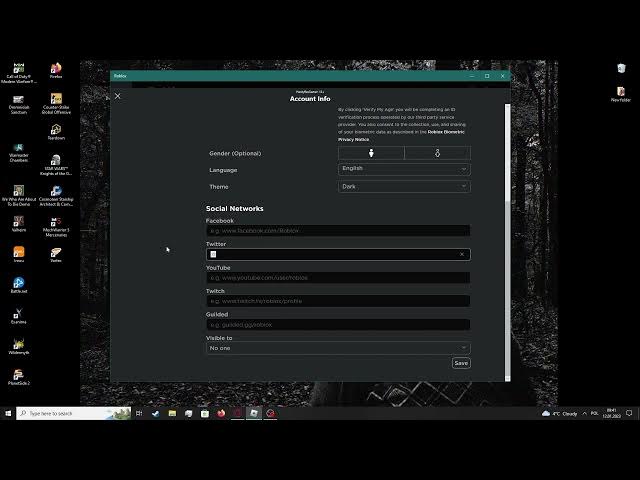Open the Cosmoteer Starship Architect shortcut

click(x=56, y=196)
